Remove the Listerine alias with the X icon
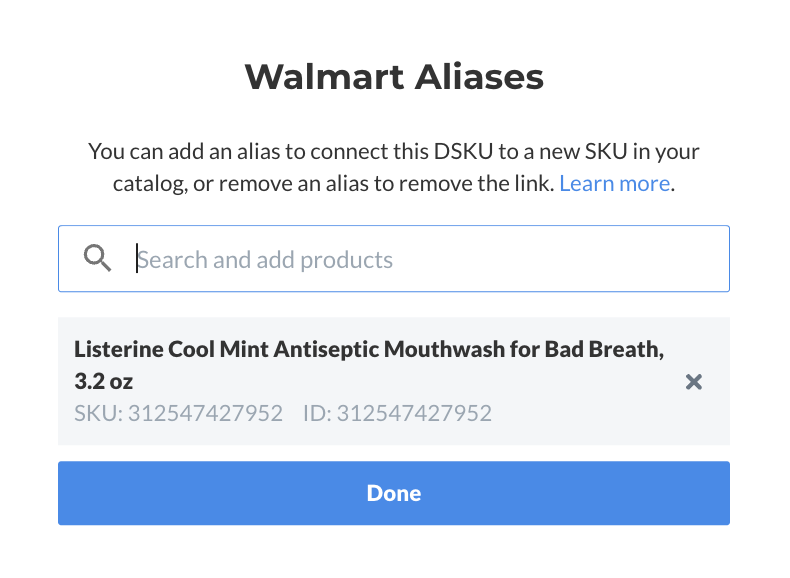This screenshot has width=790, height=578. (694, 382)
